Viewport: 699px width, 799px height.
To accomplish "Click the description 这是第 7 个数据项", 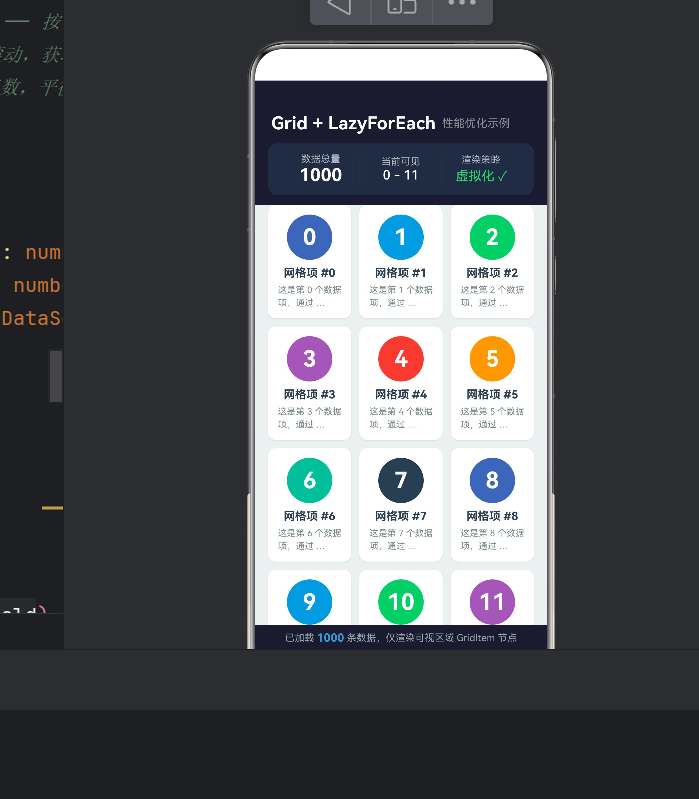I will coord(400,539).
